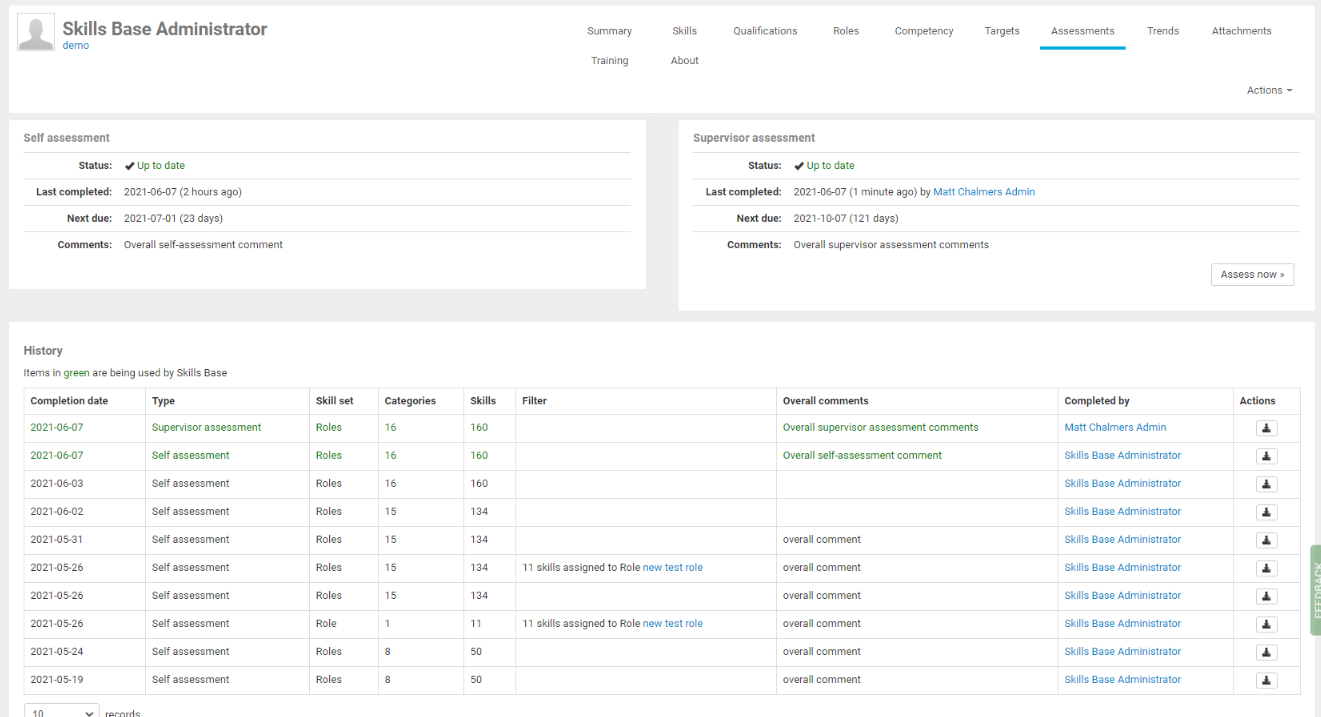Click the Assess now button

coord(1252,274)
